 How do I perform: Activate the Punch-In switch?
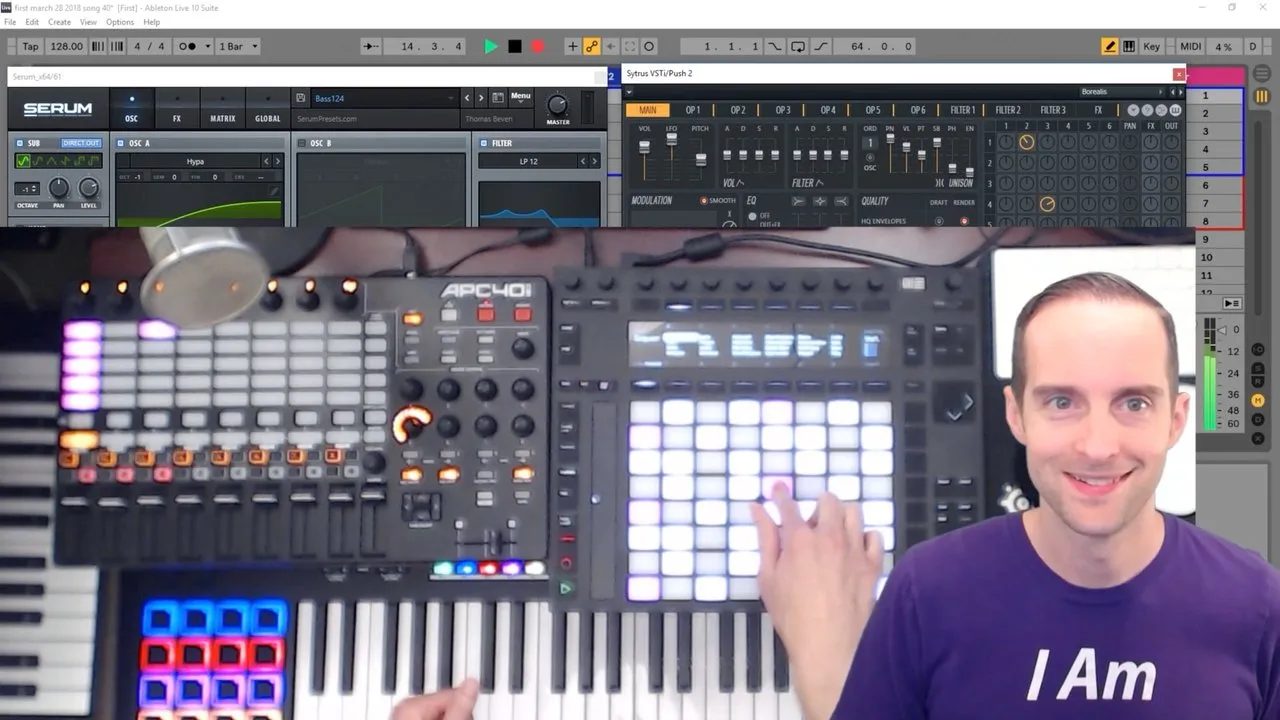[x=776, y=46]
